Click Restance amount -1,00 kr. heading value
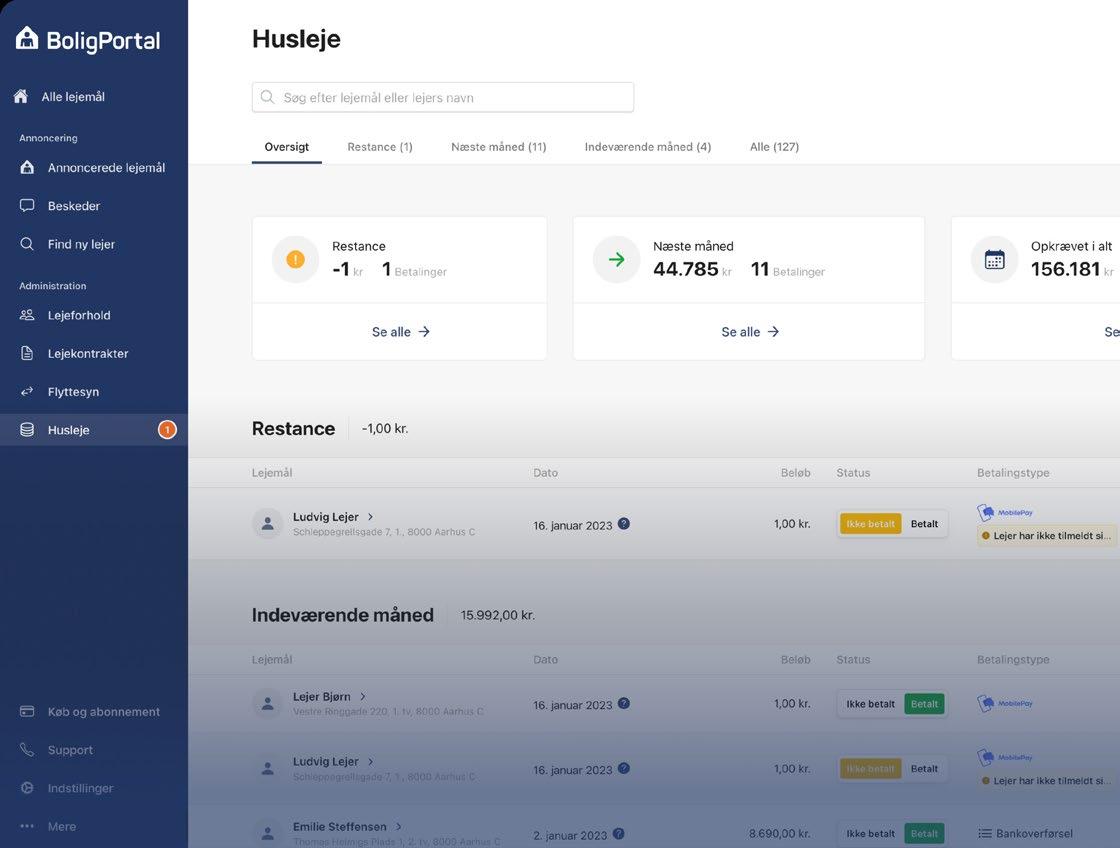 click(385, 429)
